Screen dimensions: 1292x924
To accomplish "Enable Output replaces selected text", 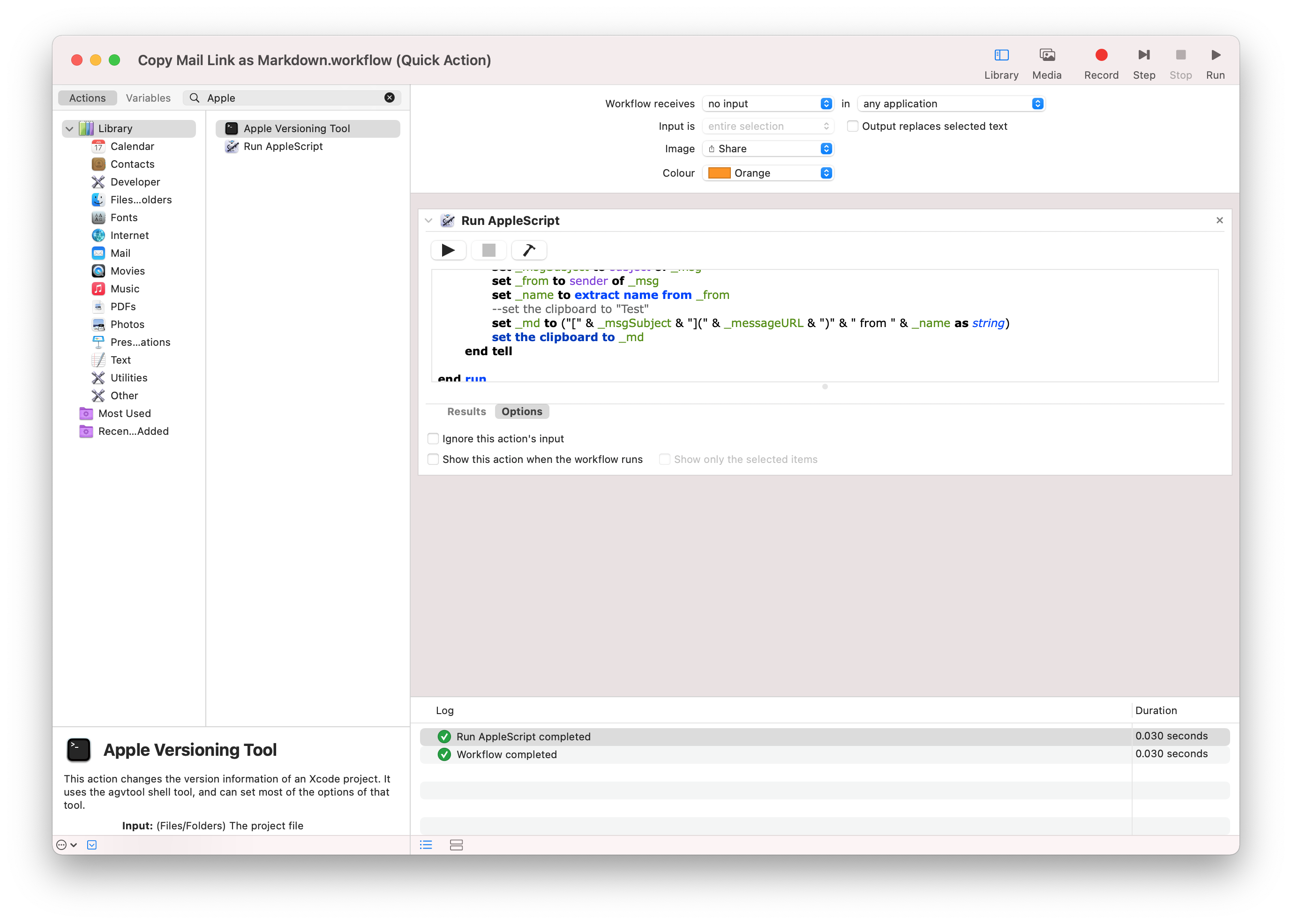I will [x=852, y=127].
